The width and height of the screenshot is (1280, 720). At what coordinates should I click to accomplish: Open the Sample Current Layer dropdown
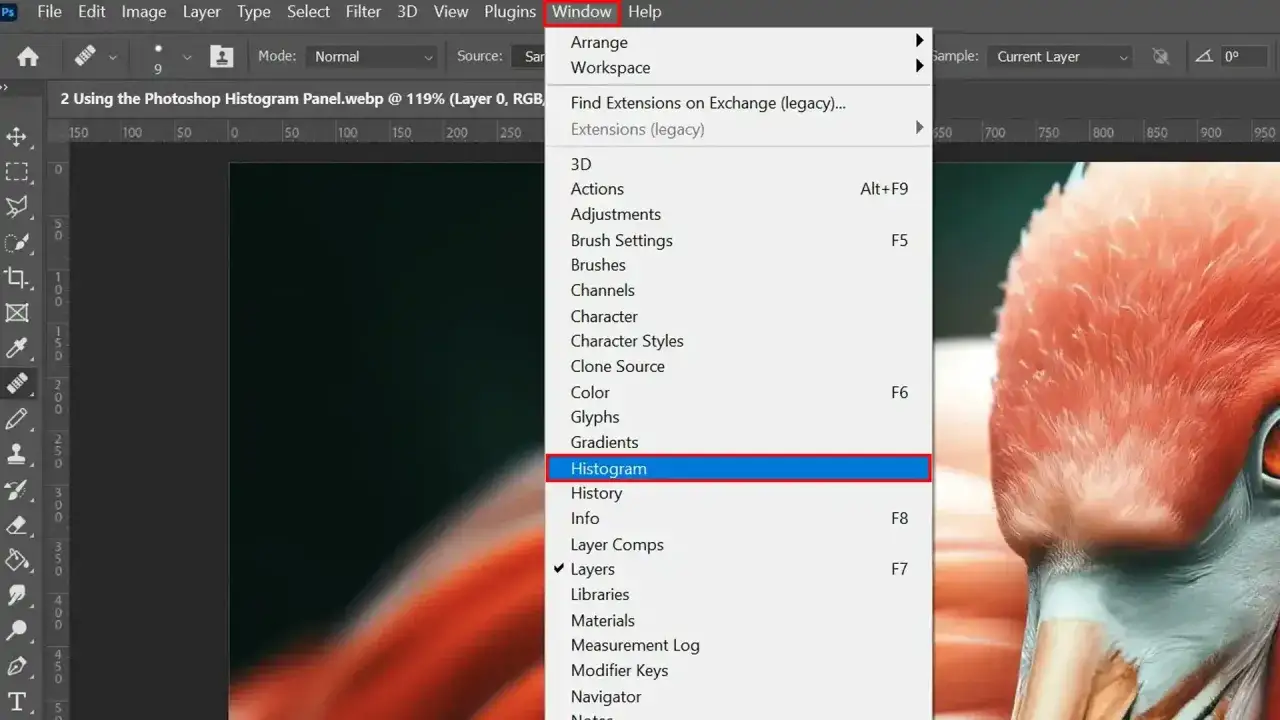pos(1060,57)
